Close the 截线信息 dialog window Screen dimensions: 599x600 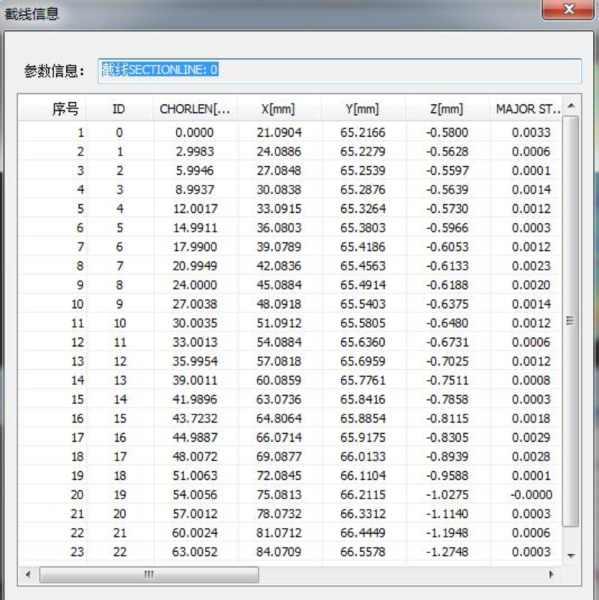(x=568, y=9)
